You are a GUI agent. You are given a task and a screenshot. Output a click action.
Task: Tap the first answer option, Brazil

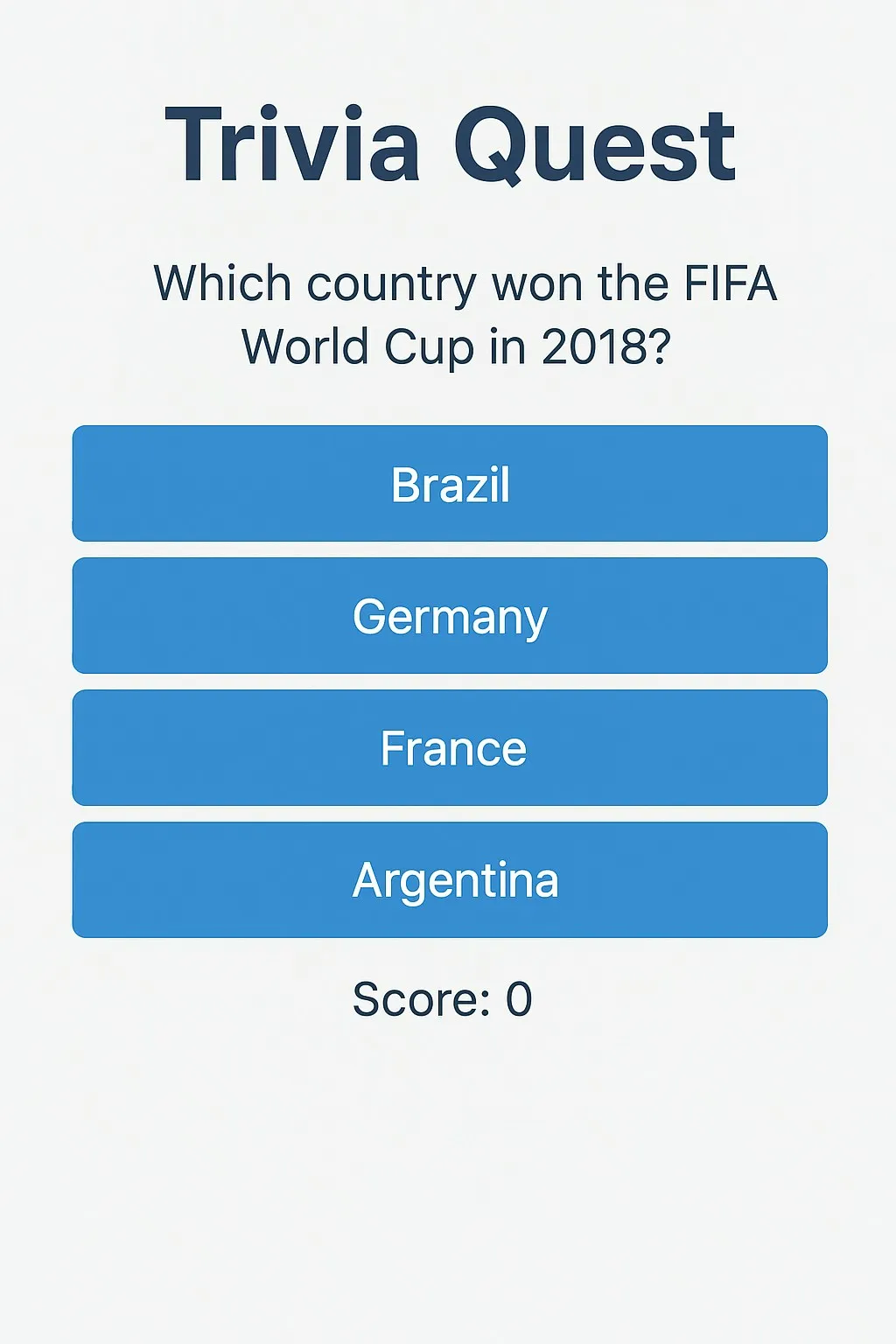(450, 484)
